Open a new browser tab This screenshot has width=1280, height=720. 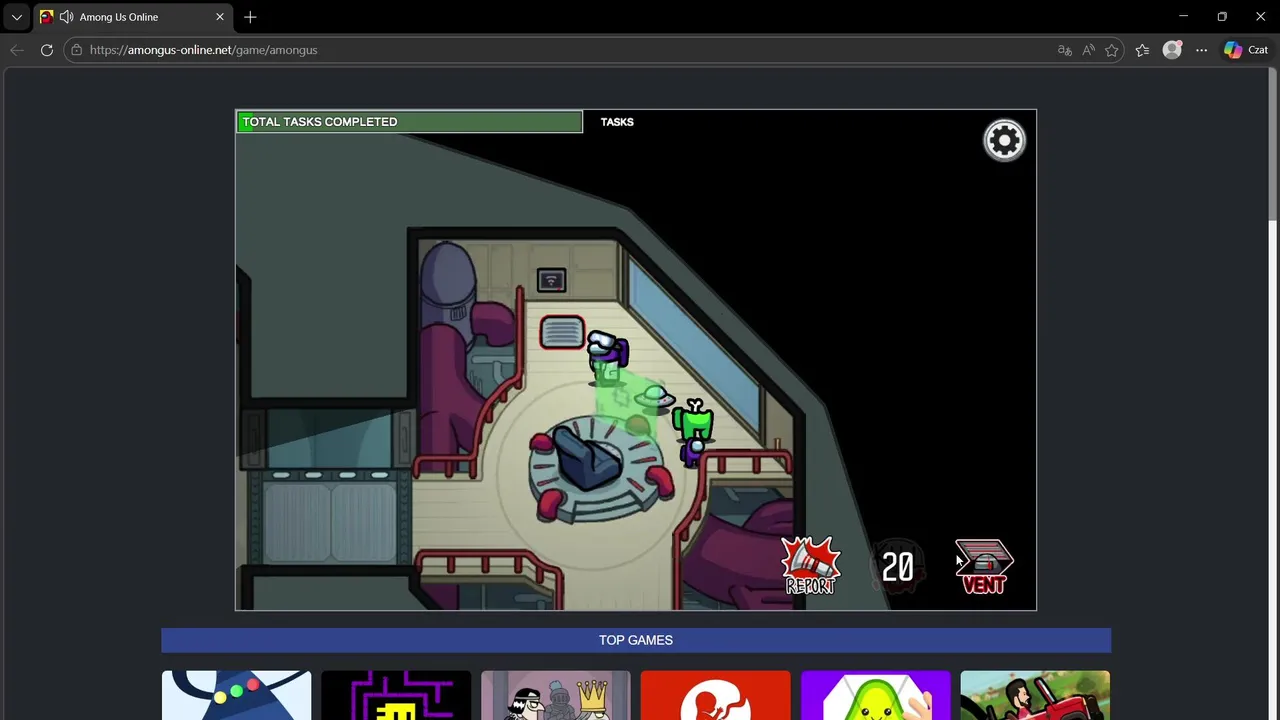[250, 17]
